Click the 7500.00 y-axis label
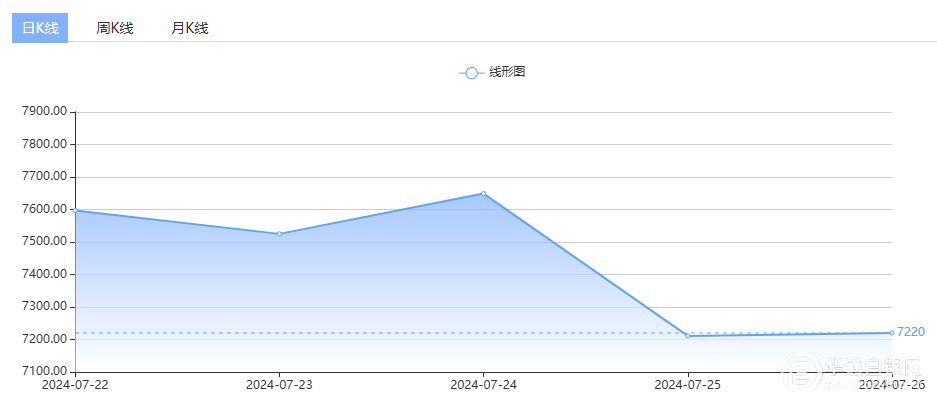937x409 pixels. (44, 242)
